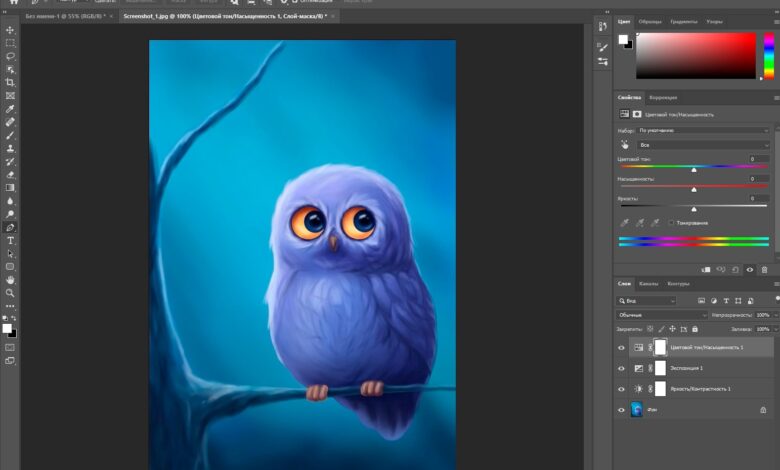Open the layer filter Вид dropdown
The image size is (780, 470).
647,300
